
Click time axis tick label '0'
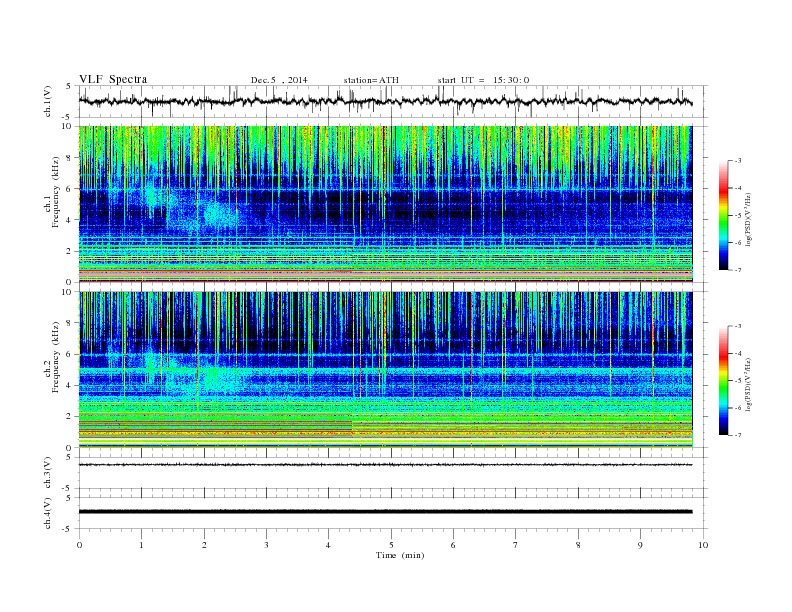(79, 545)
